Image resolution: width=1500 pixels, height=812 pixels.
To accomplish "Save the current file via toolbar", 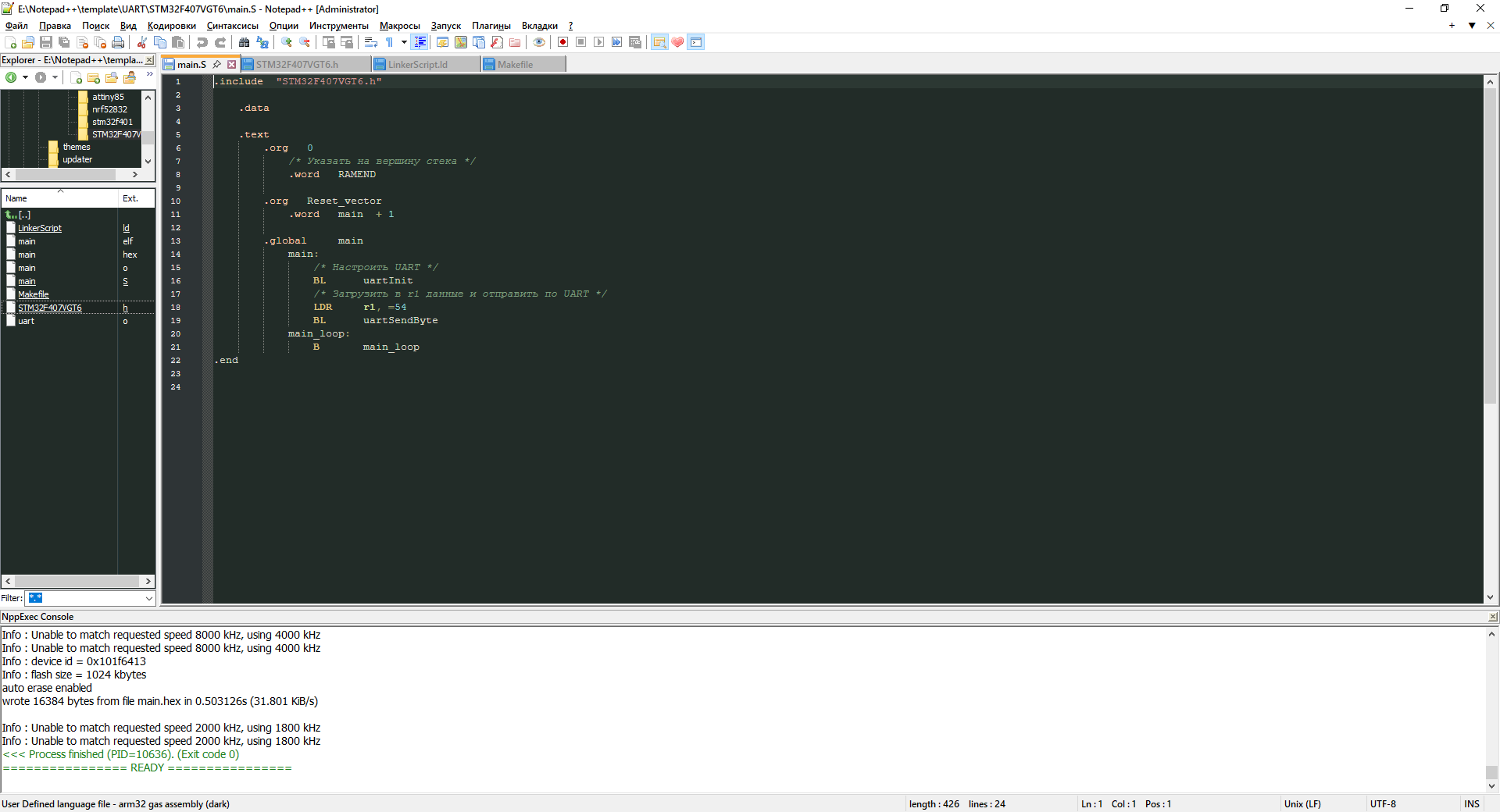I will coord(46,42).
